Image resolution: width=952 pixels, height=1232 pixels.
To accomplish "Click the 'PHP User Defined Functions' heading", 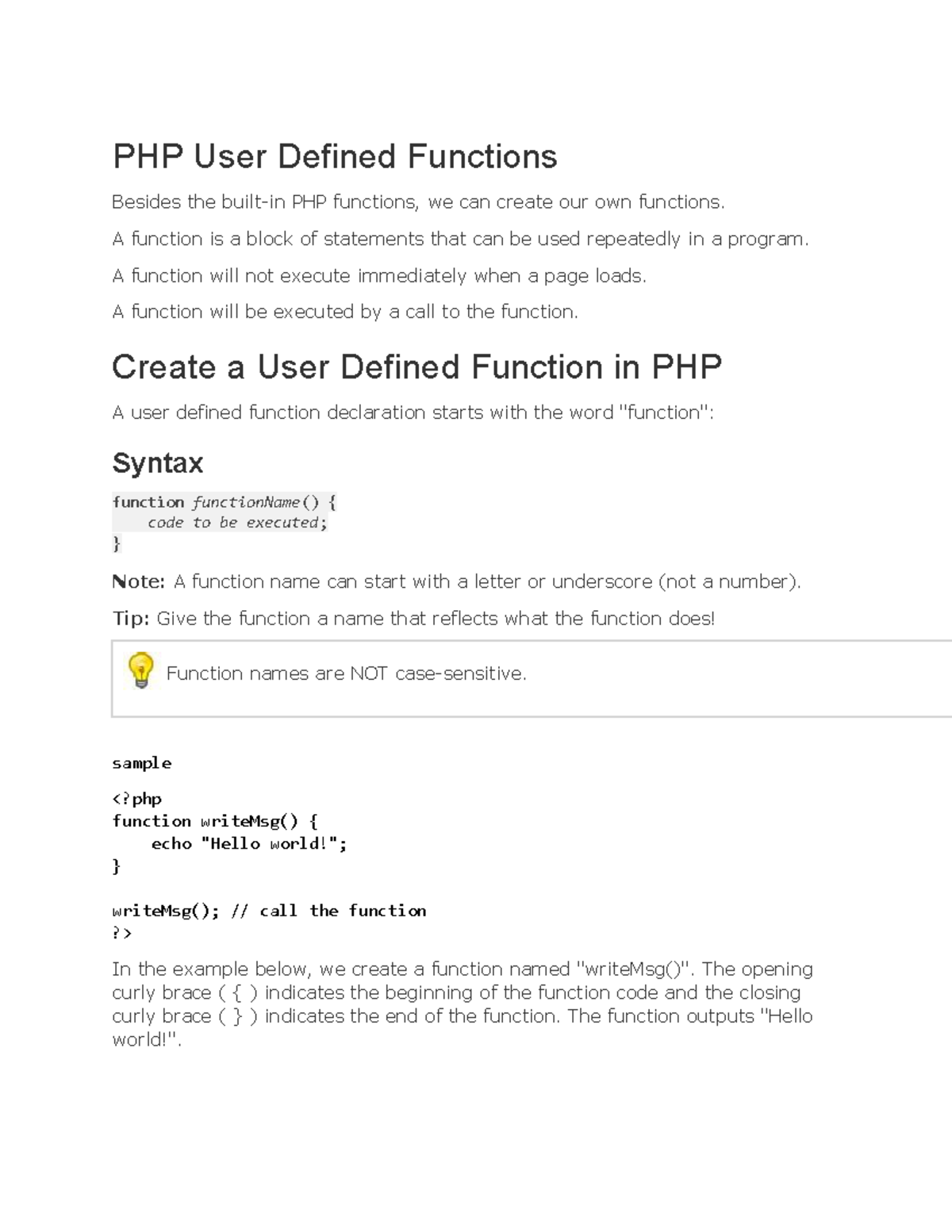I will [334, 156].
